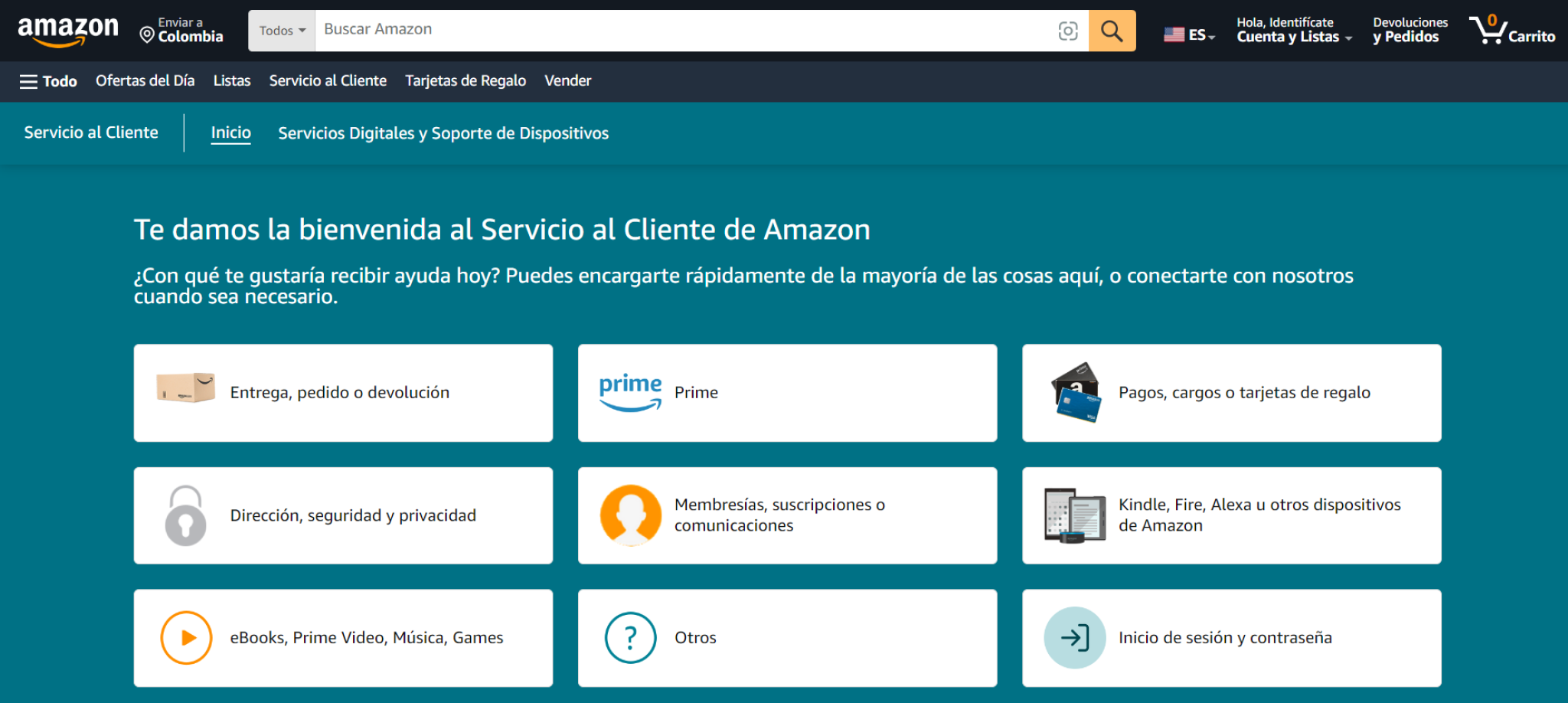Image resolution: width=1568 pixels, height=703 pixels.
Task: Click the Carrito label
Action: [1531, 37]
